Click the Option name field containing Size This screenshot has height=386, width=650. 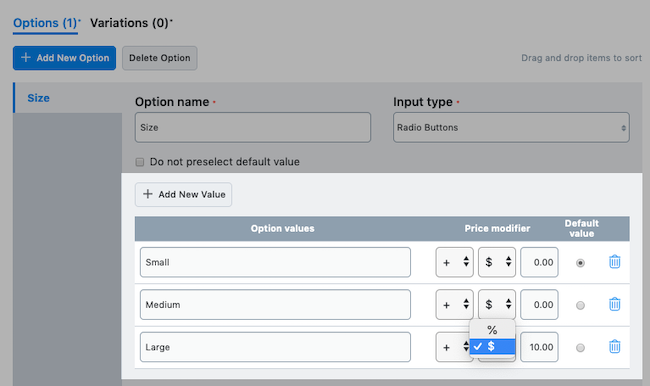pyautogui.click(x=253, y=127)
